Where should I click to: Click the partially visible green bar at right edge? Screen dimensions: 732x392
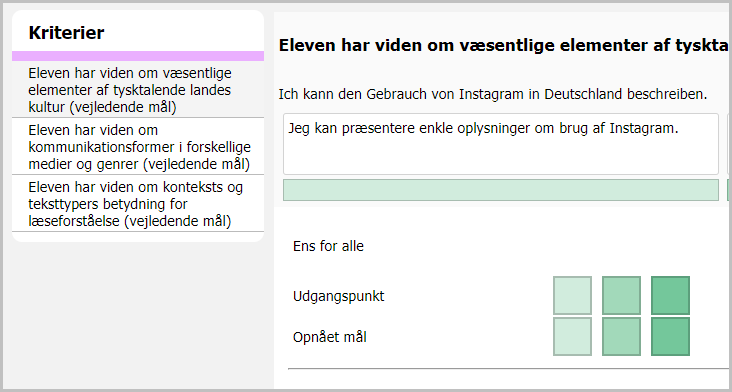(730, 190)
